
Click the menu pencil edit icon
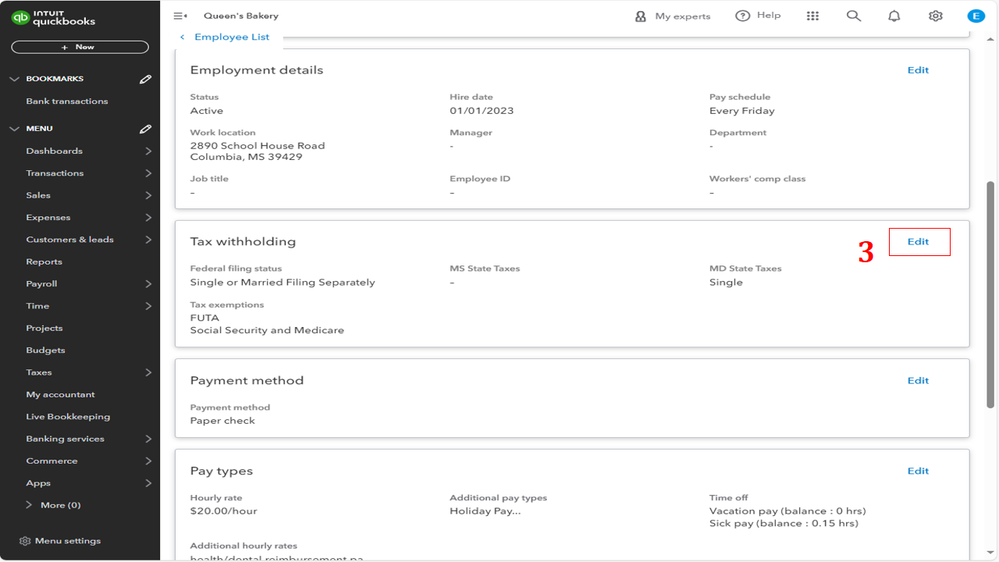[146, 129]
